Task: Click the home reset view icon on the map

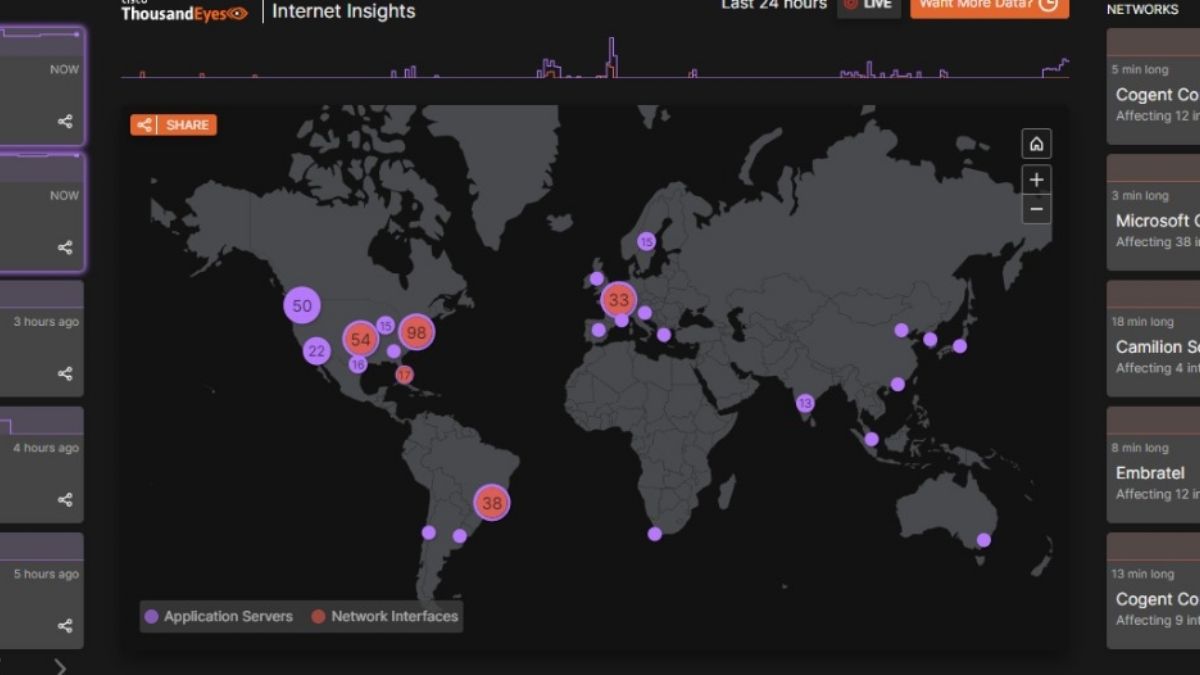Action: click(x=1037, y=144)
